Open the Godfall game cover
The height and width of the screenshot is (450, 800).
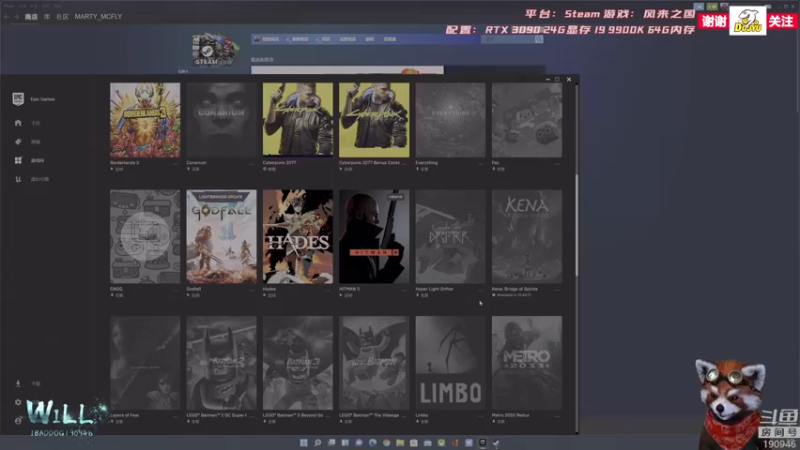pyautogui.click(x=221, y=237)
